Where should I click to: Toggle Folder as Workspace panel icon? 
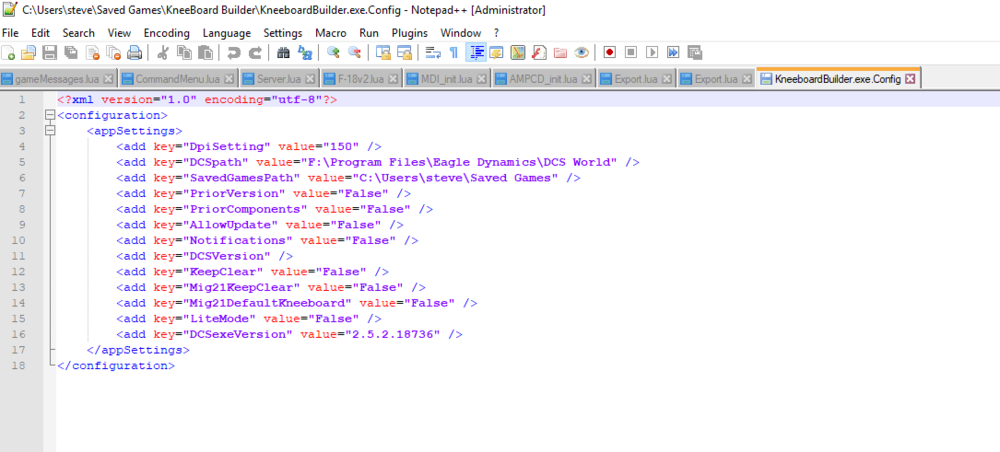[x=560, y=53]
